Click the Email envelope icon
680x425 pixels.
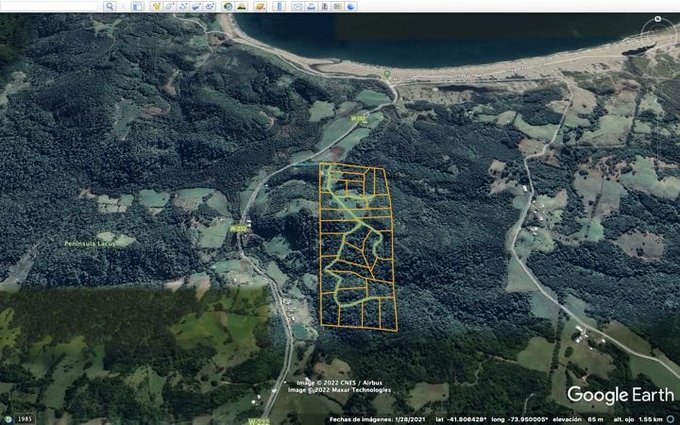(x=298, y=6)
